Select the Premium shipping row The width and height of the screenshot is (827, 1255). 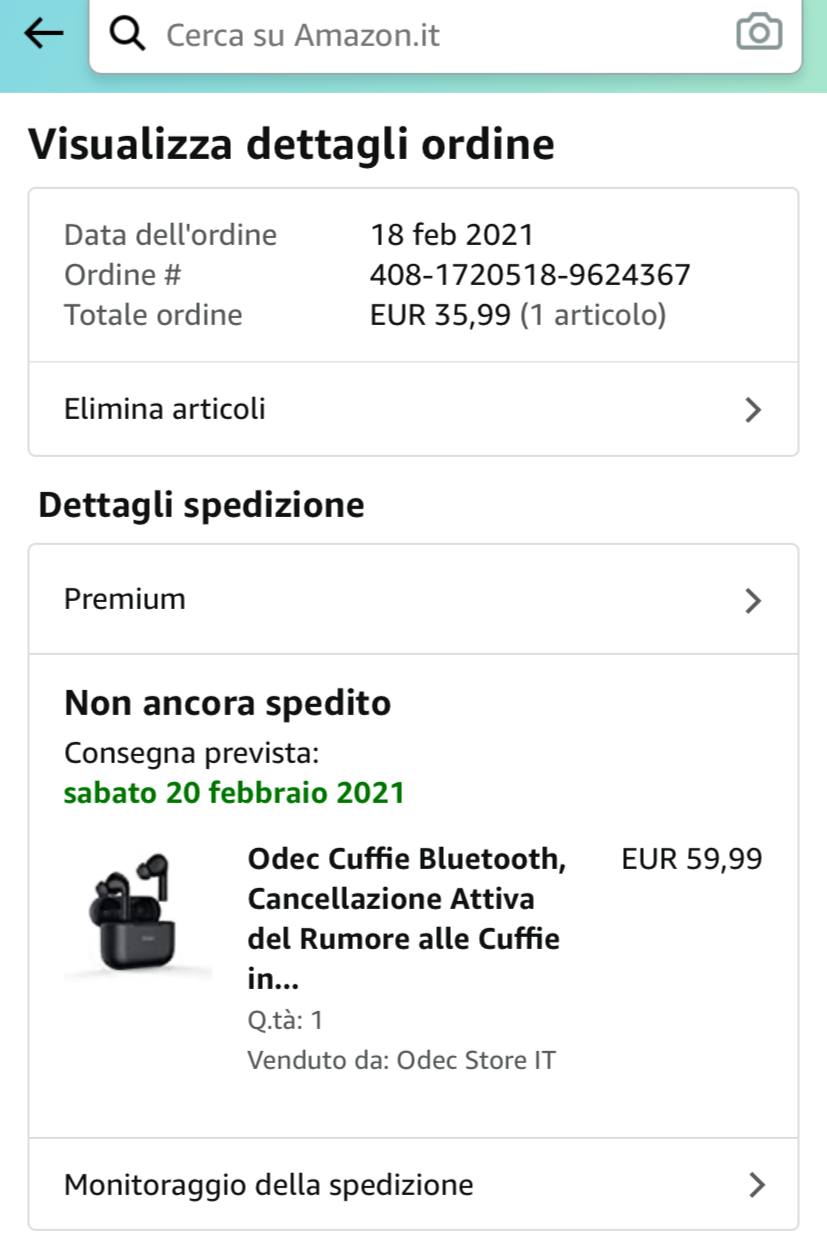click(x=413, y=599)
